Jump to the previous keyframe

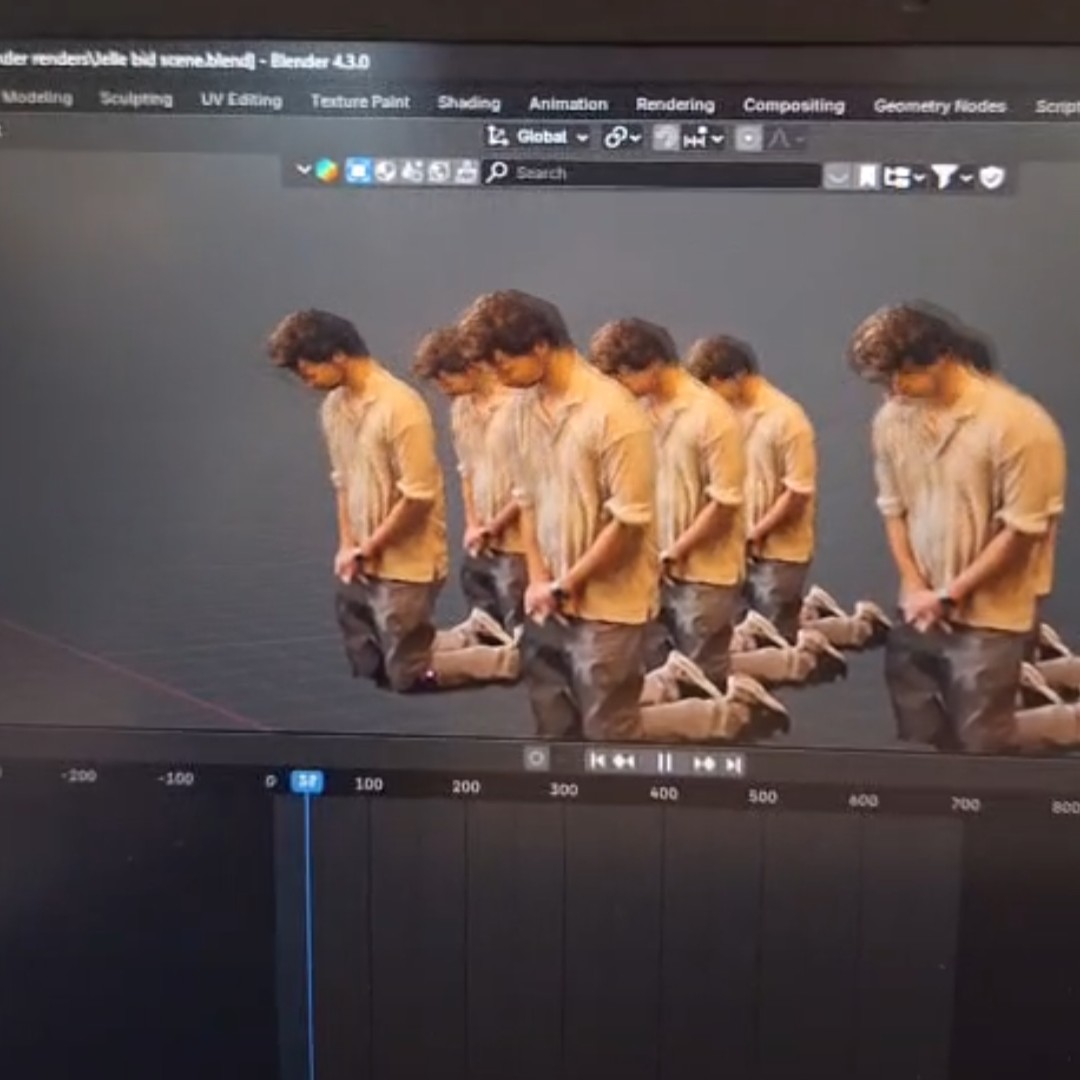pyautogui.click(x=624, y=762)
